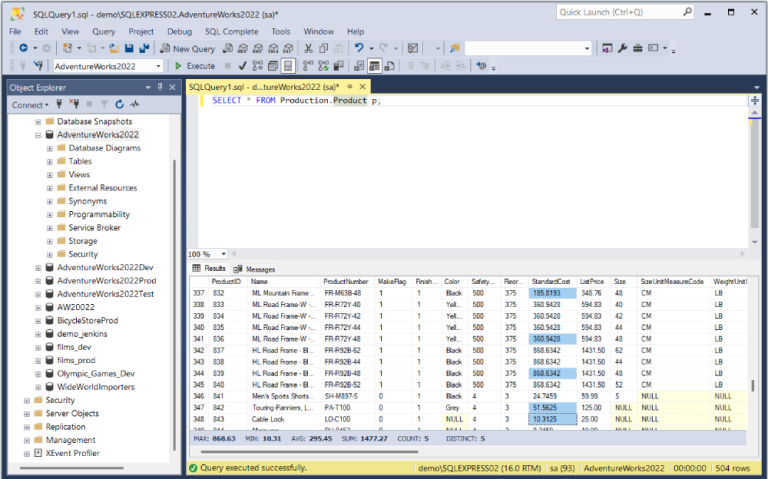Image resolution: width=768 pixels, height=479 pixels.
Task: Open the Query menu
Action: click(x=104, y=31)
